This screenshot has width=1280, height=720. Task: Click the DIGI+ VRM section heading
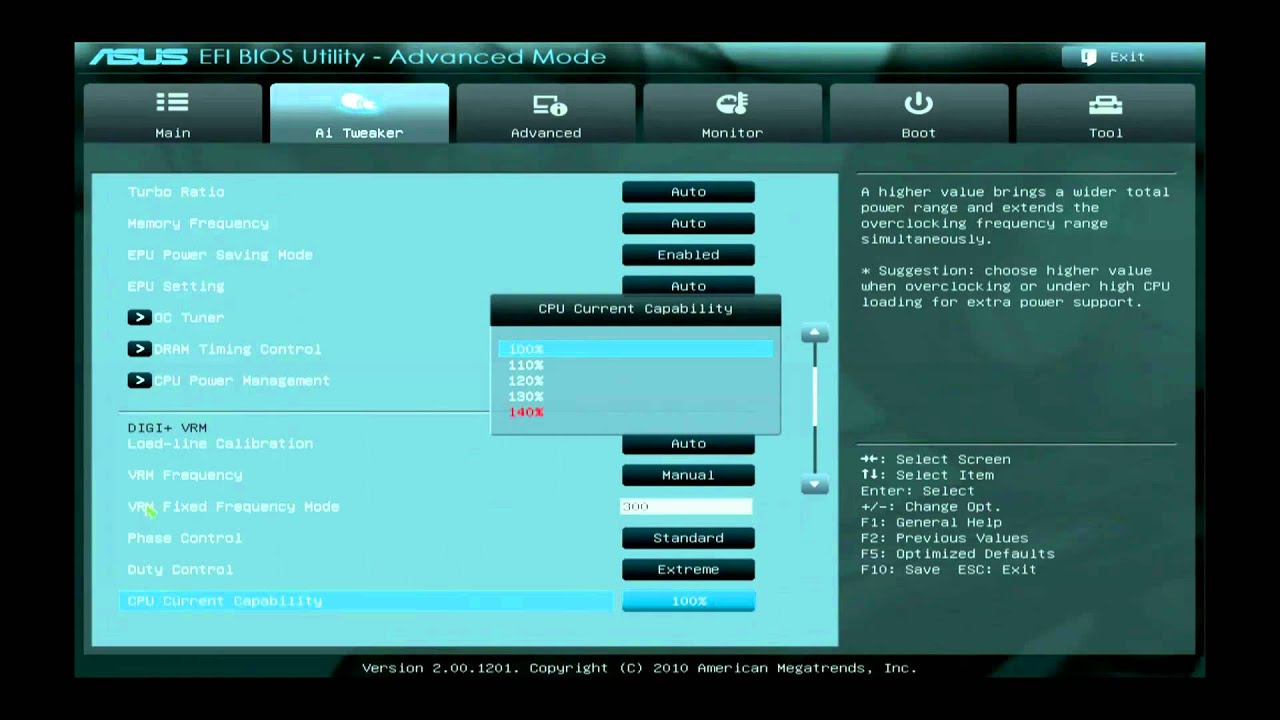point(167,427)
